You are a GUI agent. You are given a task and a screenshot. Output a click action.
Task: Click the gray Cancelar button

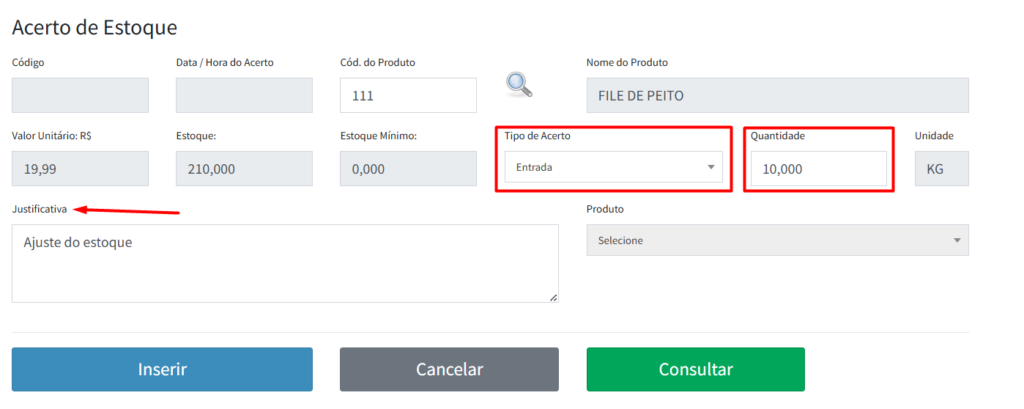449,369
